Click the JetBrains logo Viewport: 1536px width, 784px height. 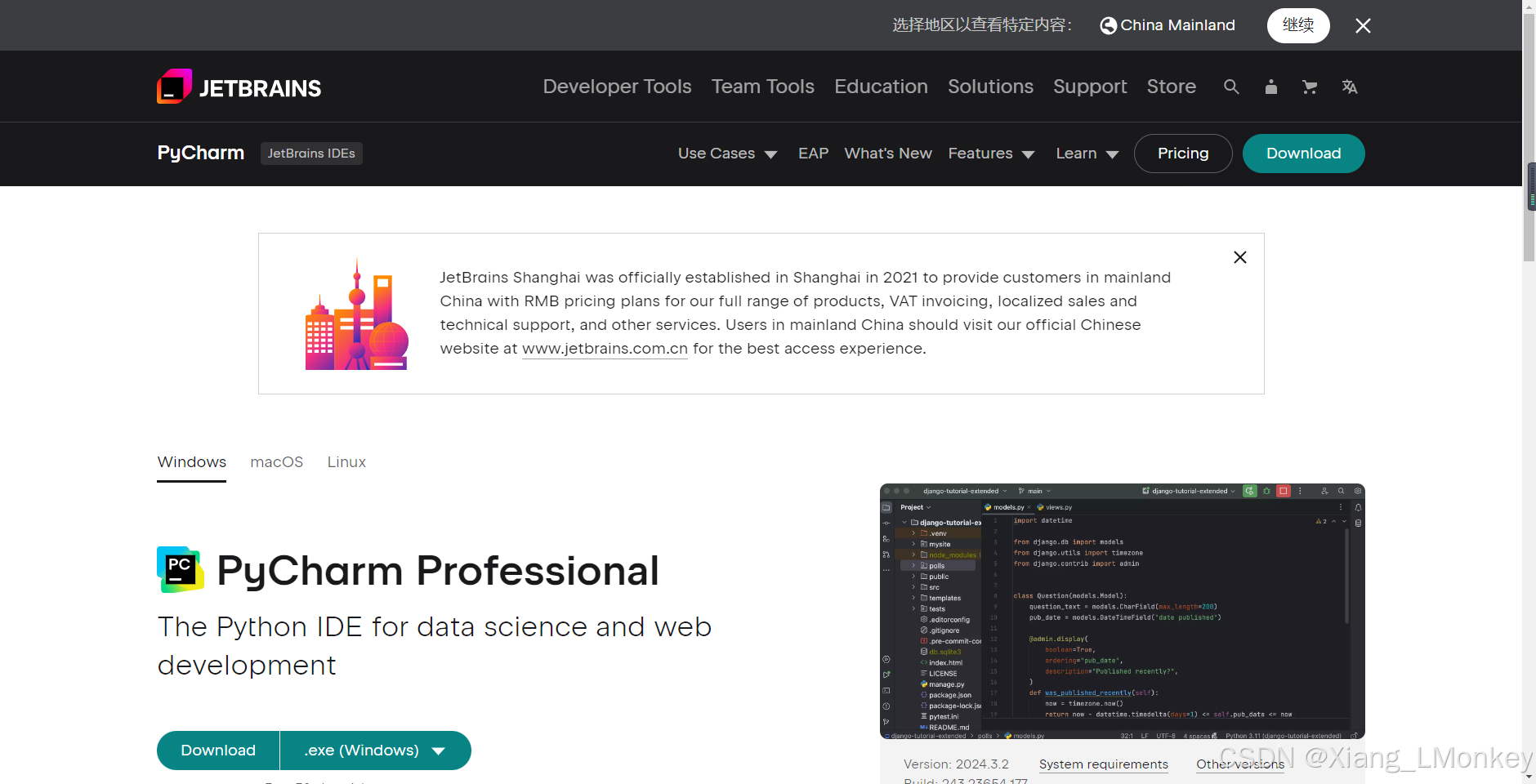coord(238,86)
